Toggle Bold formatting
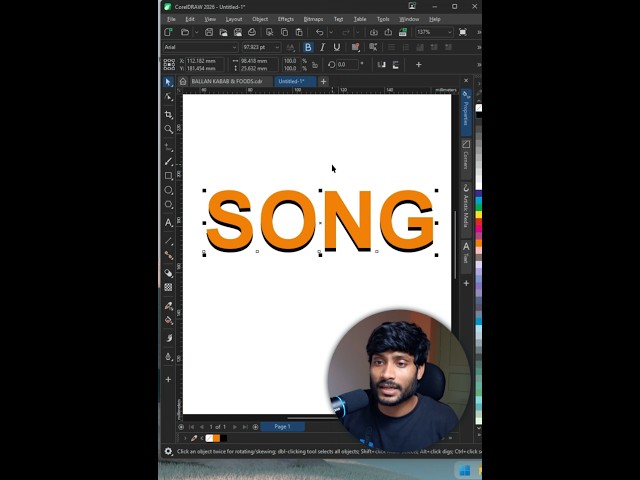 pyautogui.click(x=308, y=47)
